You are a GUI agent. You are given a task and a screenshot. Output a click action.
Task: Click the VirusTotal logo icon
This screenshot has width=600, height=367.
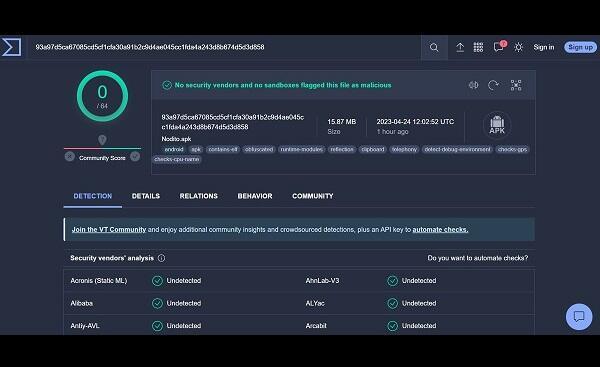point(11,47)
